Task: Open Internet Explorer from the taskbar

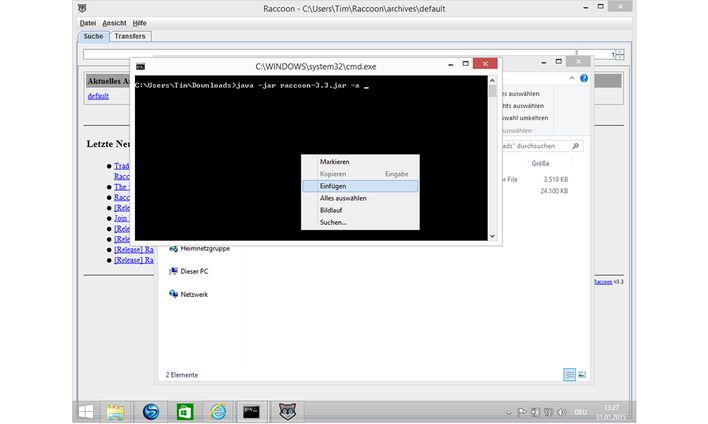Action: (218, 412)
